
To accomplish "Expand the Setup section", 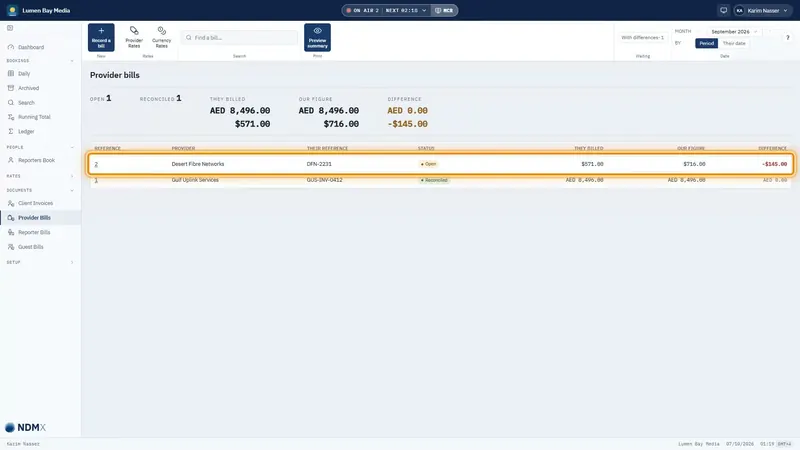I will tap(72, 262).
